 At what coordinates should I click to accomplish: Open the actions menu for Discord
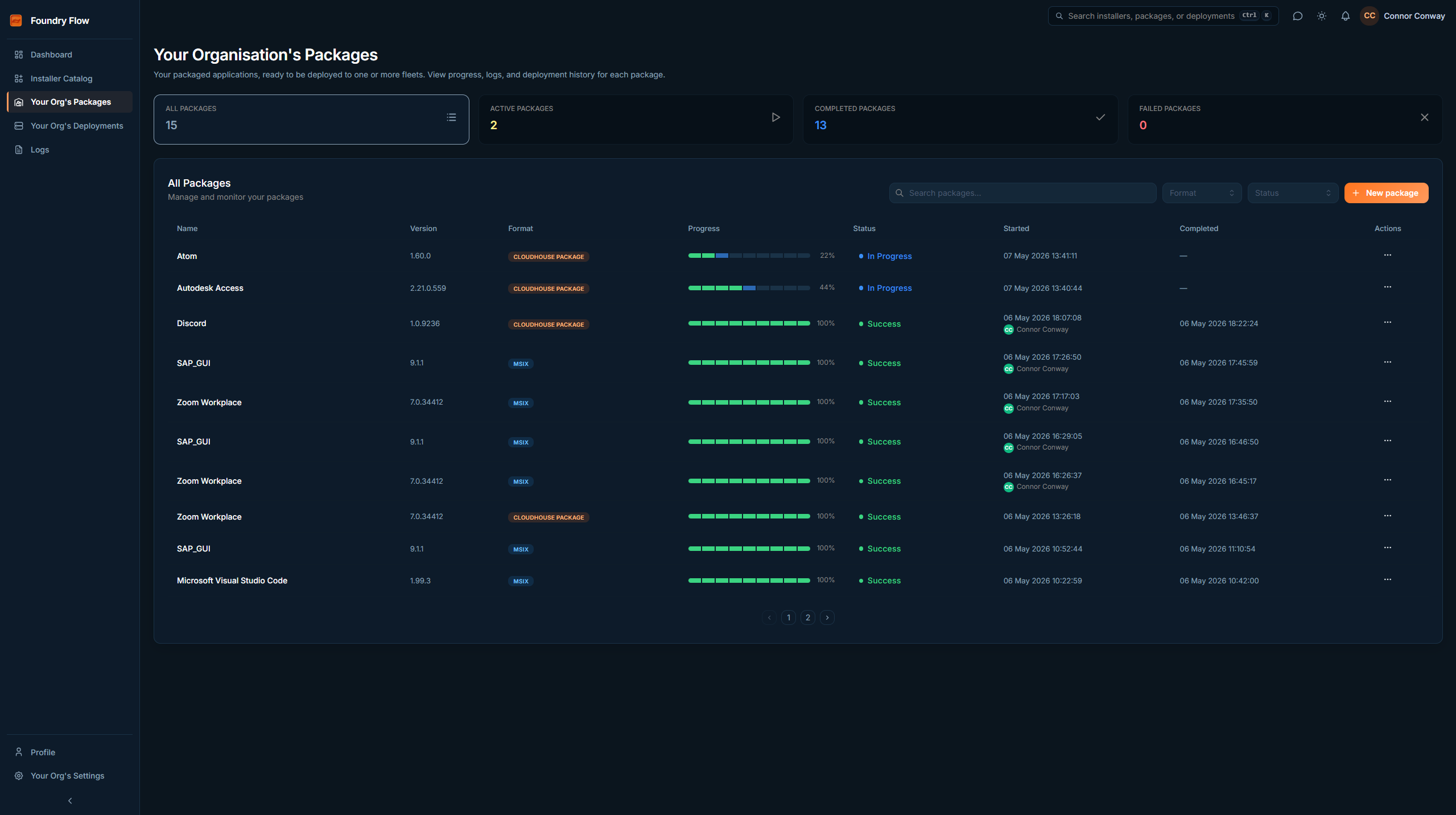(1387, 322)
